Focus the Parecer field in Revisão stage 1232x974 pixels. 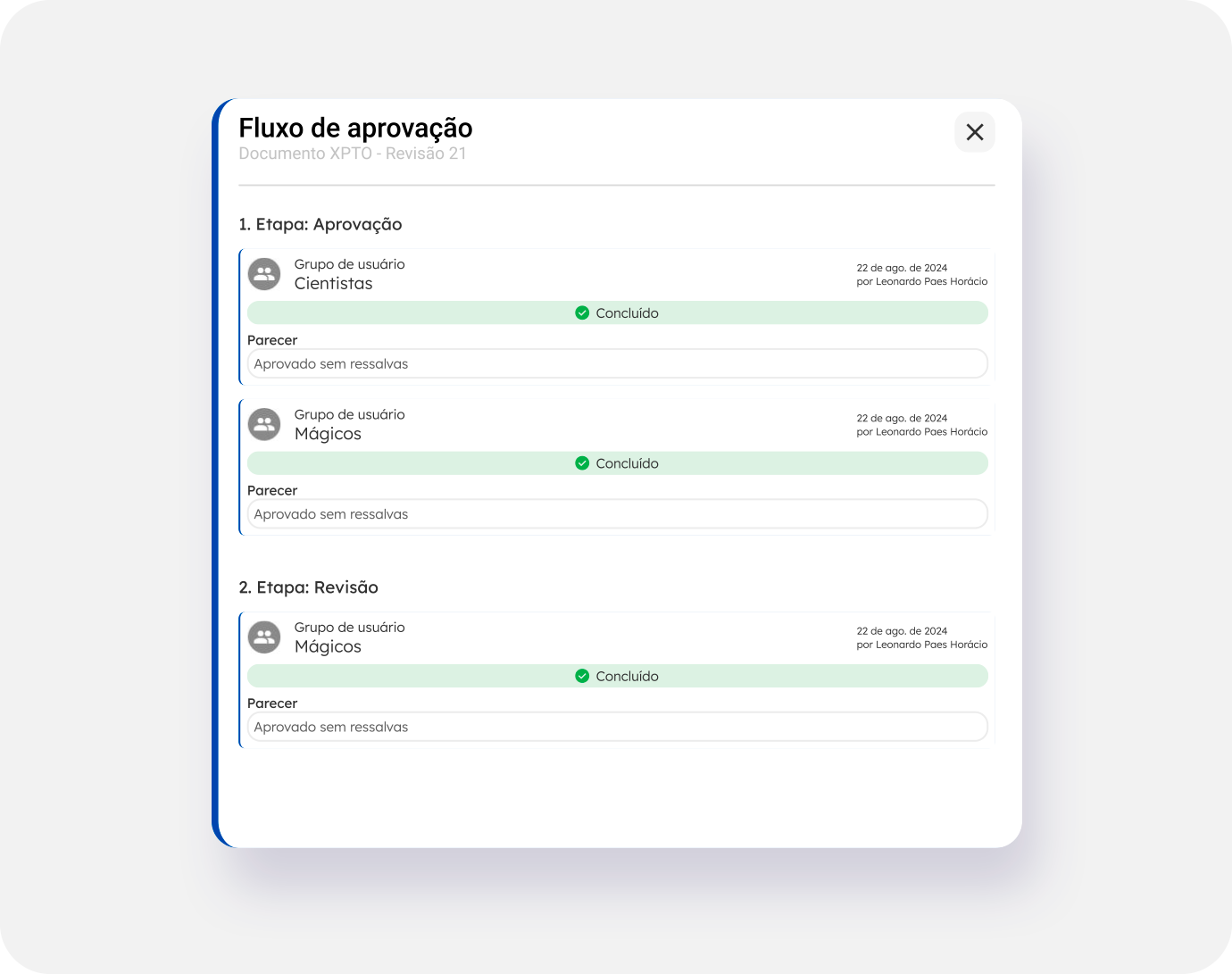(617, 728)
